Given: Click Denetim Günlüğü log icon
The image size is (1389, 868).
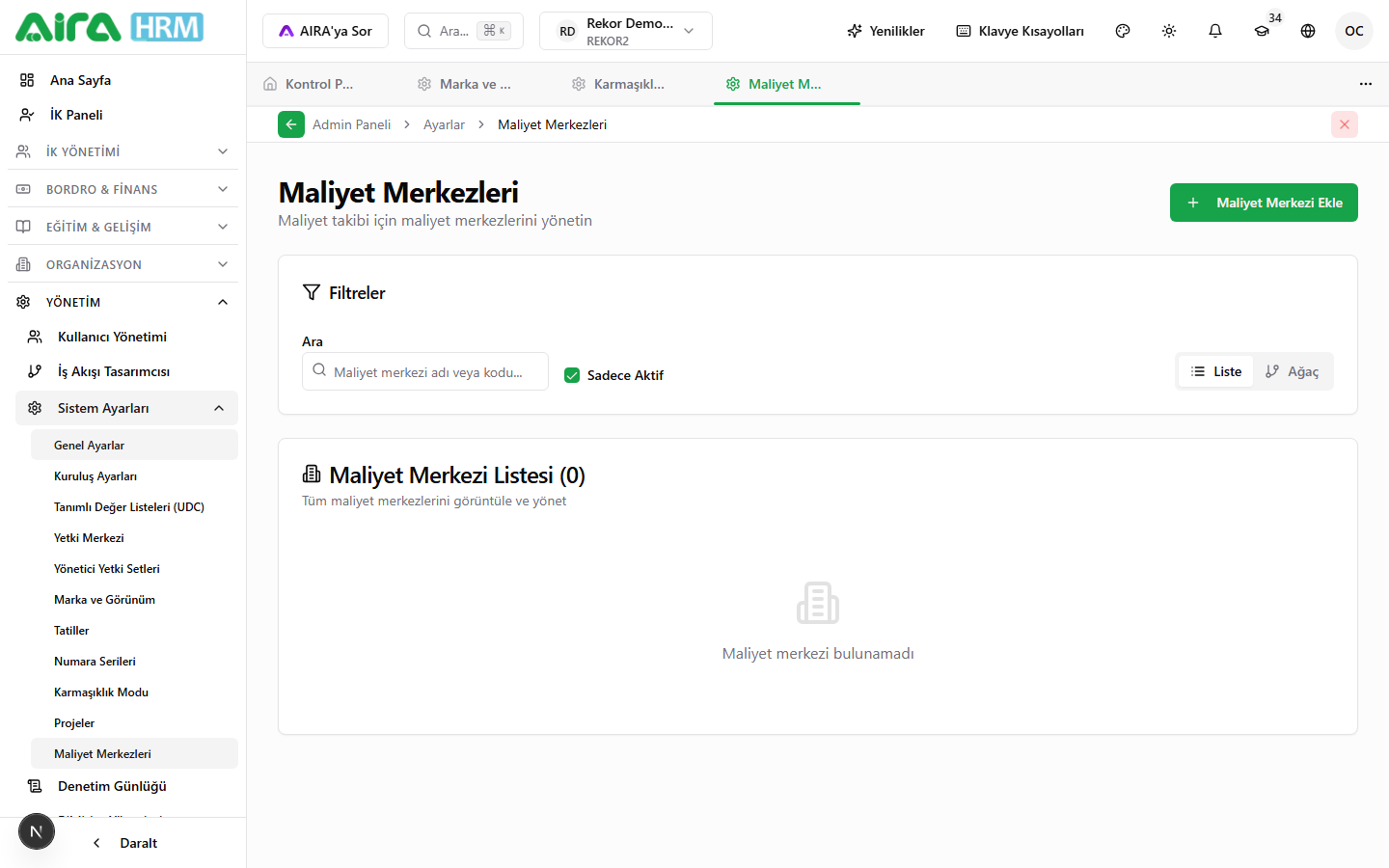Looking at the screenshot, I should (x=35, y=786).
